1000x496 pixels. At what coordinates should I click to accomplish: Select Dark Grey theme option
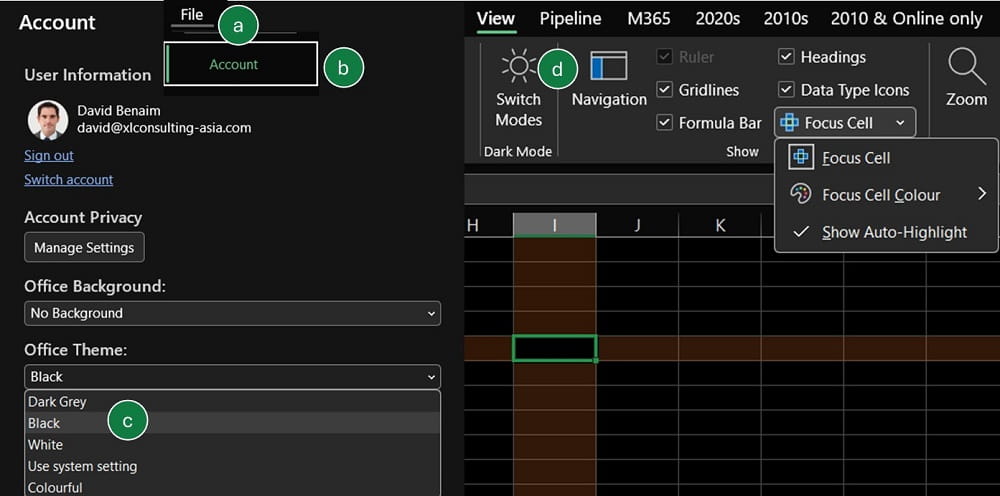(x=232, y=402)
